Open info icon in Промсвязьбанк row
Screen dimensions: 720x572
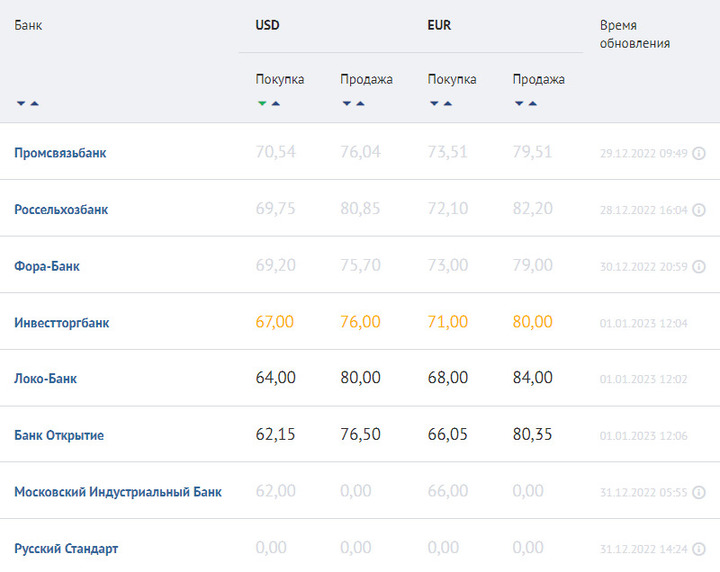click(x=699, y=153)
